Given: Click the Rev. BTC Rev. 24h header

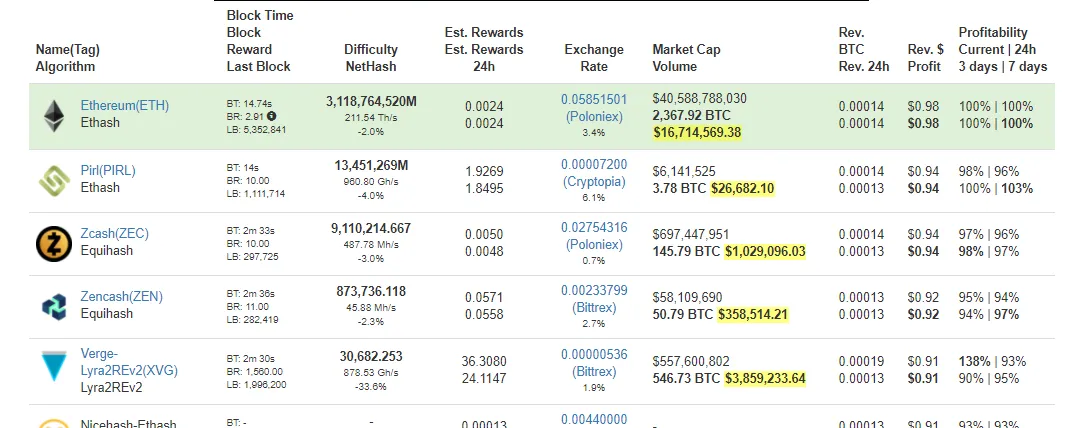Looking at the screenshot, I should [864, 50].
